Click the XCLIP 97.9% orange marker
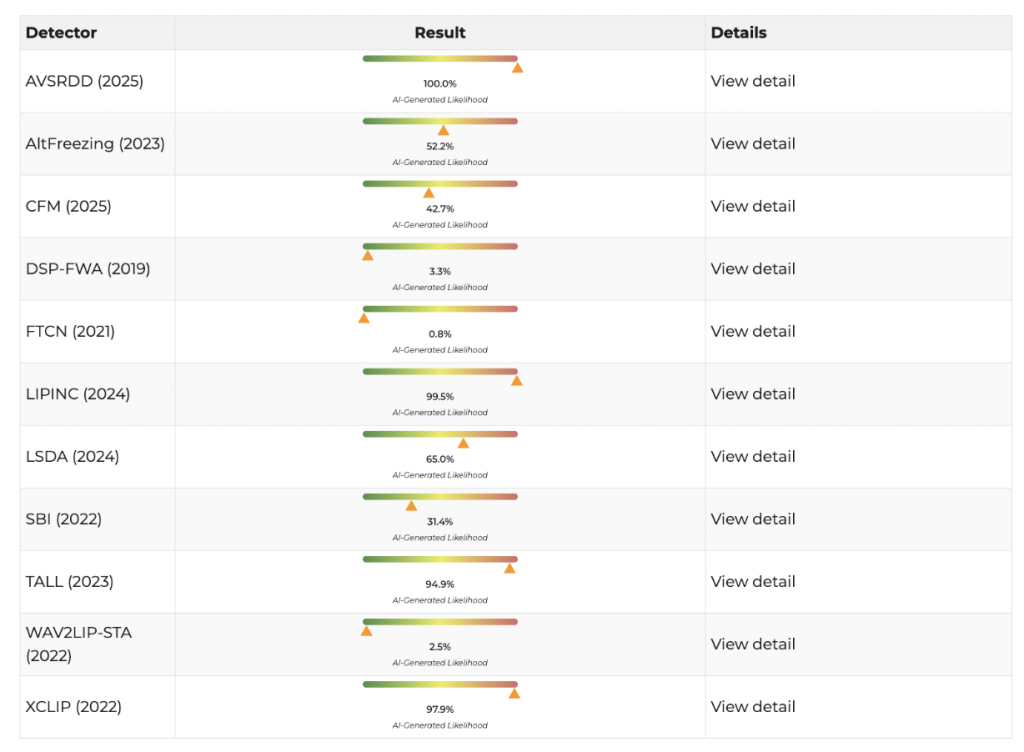The width and height of the screenshot is (1024, 752). 514,693
